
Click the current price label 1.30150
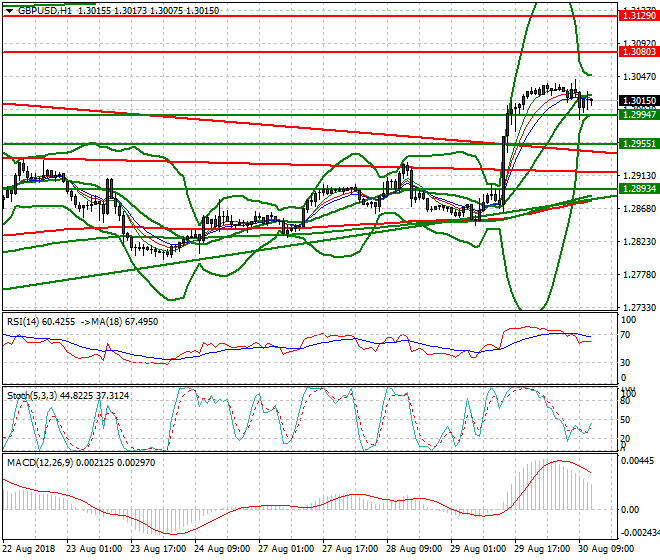point(639,101)
